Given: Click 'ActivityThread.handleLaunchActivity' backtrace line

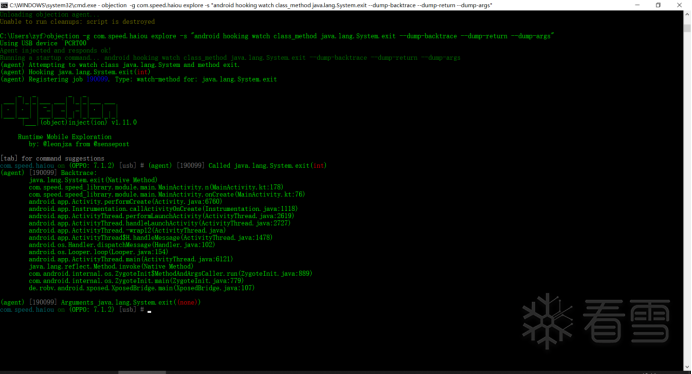Looking at the screenshot, I should click(x=160, y=223).
